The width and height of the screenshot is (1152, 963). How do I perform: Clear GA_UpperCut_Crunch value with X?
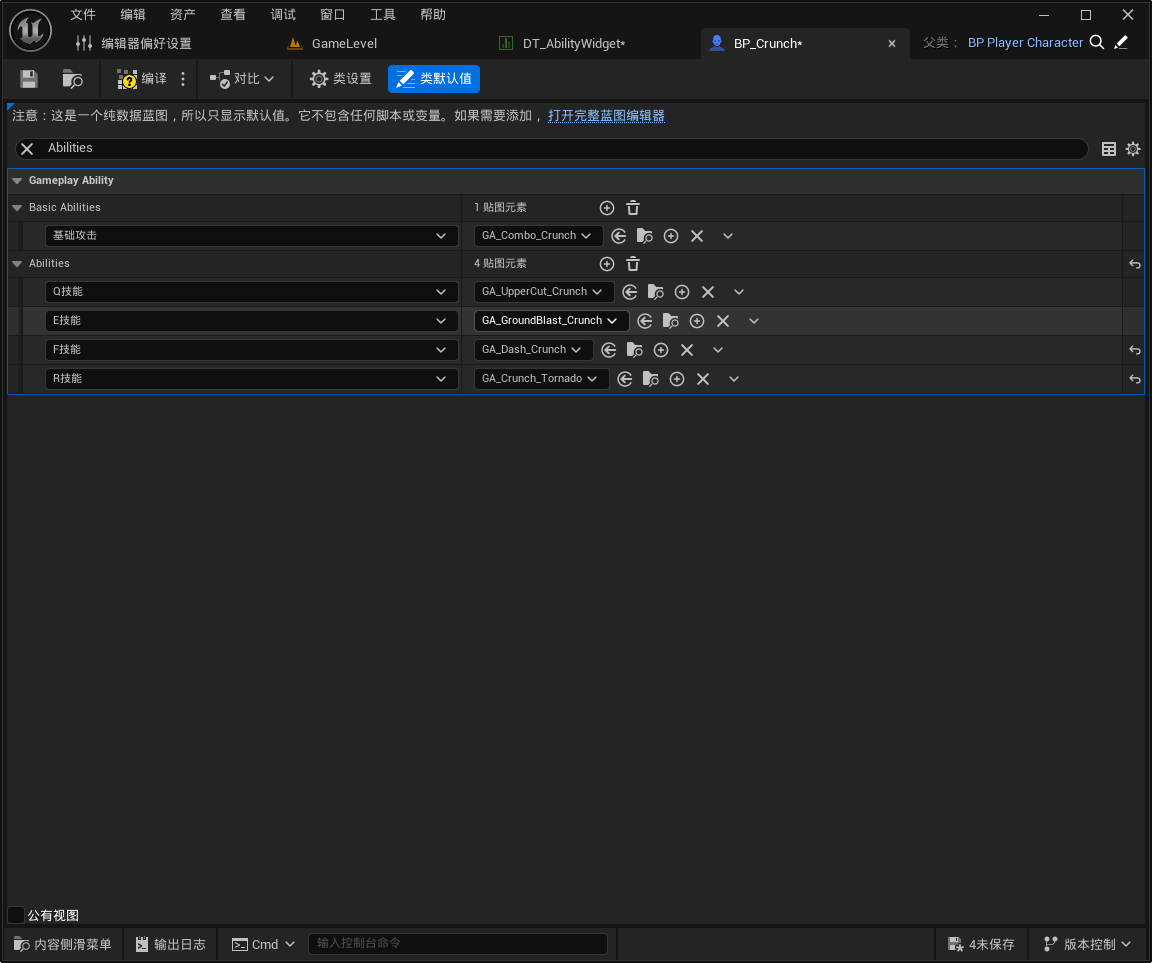pos(708,292)
